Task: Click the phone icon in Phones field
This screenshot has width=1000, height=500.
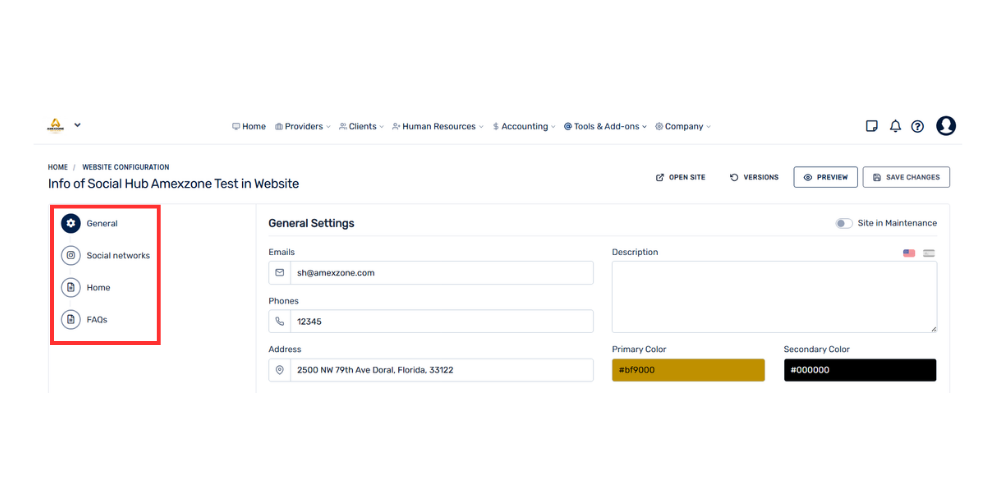Action: (279, 321)
